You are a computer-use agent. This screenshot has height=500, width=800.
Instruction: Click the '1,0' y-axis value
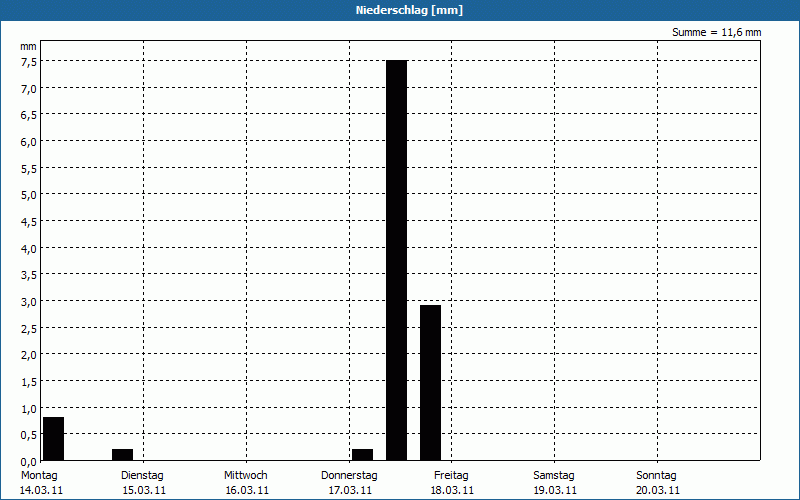pos(29,409)
